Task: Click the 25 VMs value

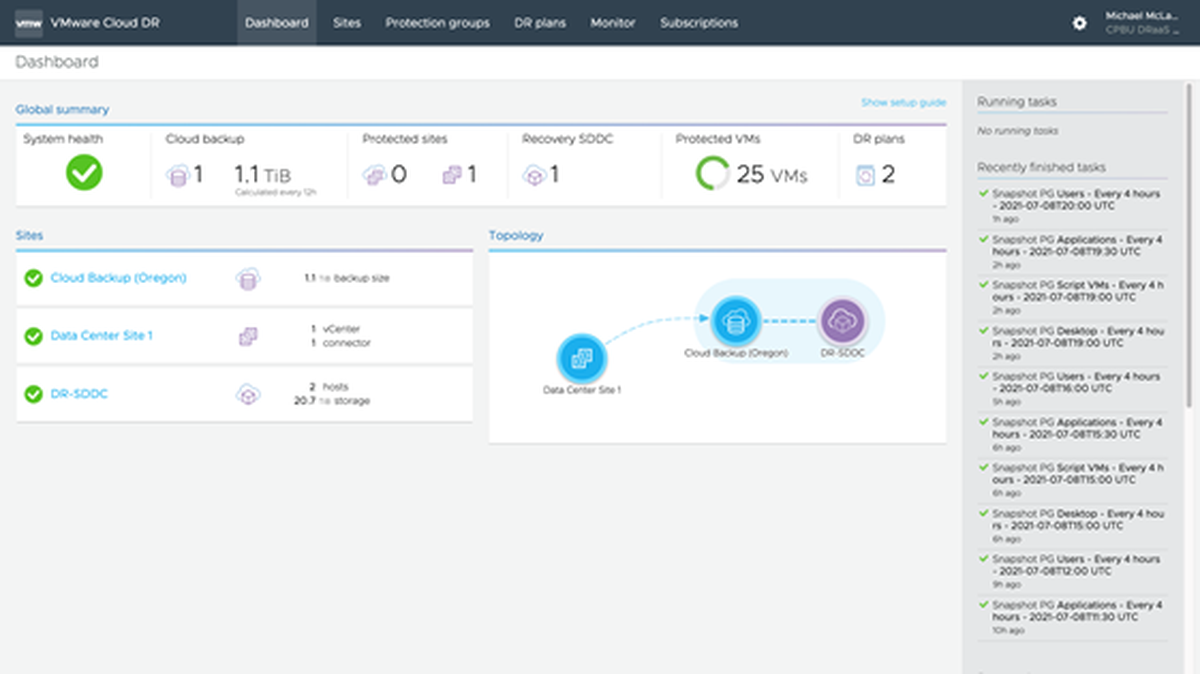Action: [772, 175]
